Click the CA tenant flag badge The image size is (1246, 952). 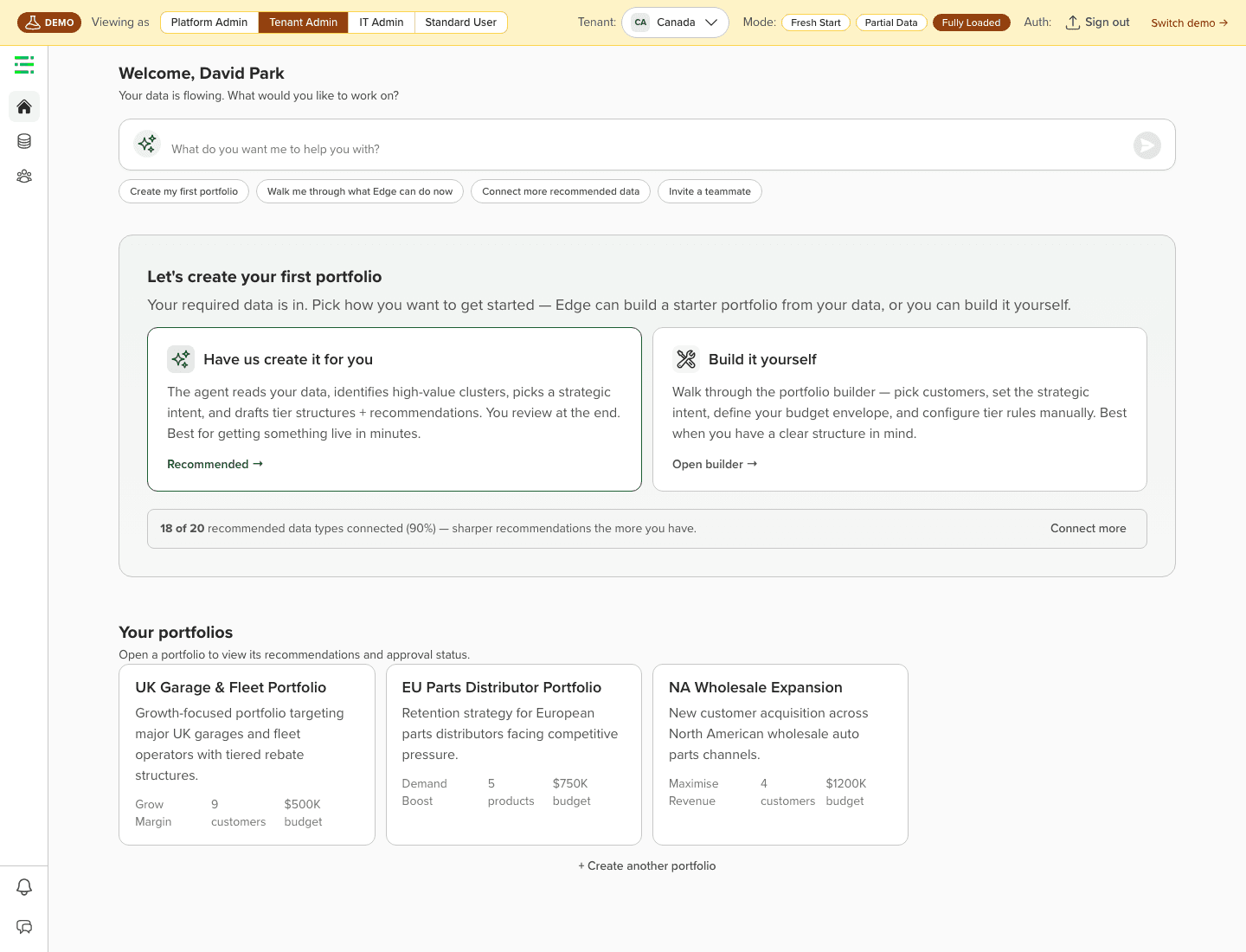(640, 23)
